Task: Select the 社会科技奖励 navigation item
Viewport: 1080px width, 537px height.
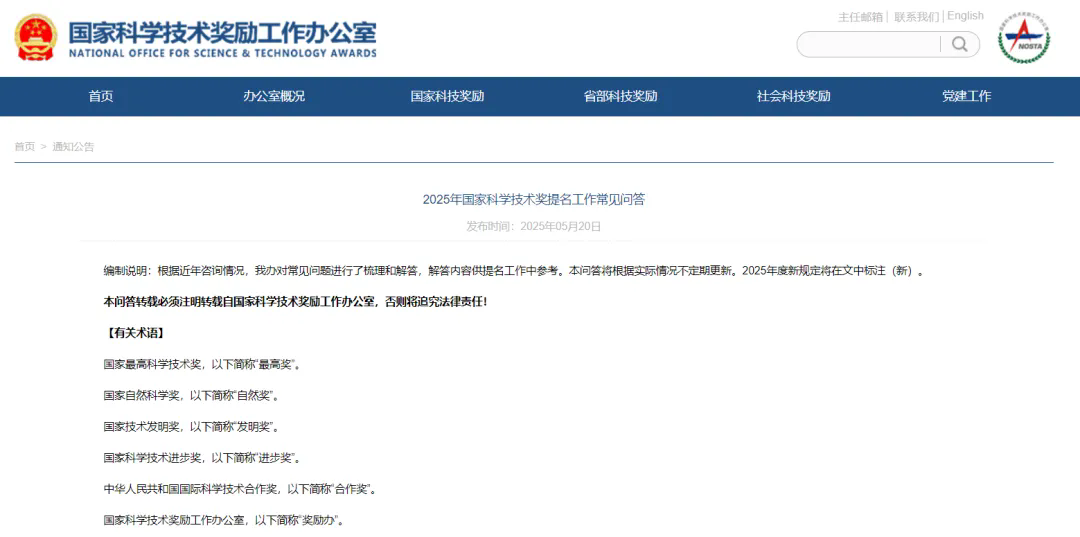Action: (793, 96)
